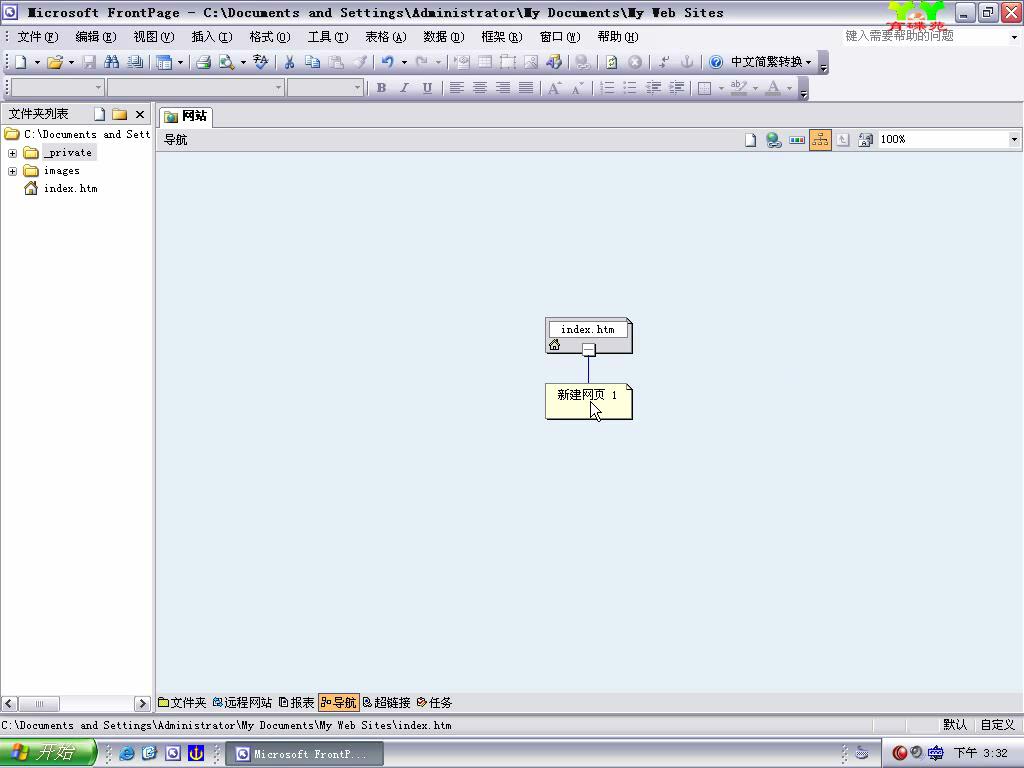Click the printer icon in toolbar
1024x768 pixels.
coord(203,62)
